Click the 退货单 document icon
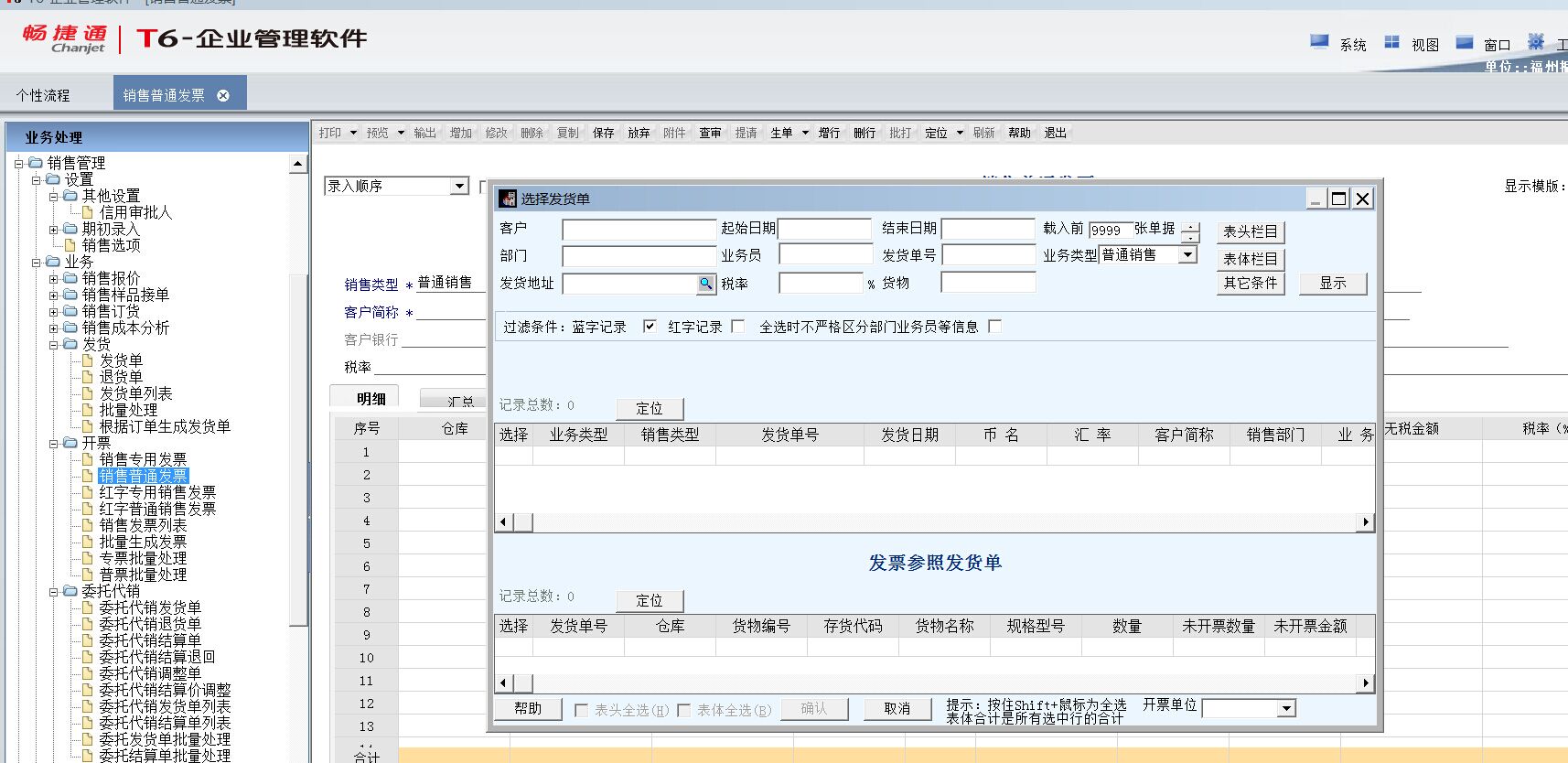 point(88,377)
